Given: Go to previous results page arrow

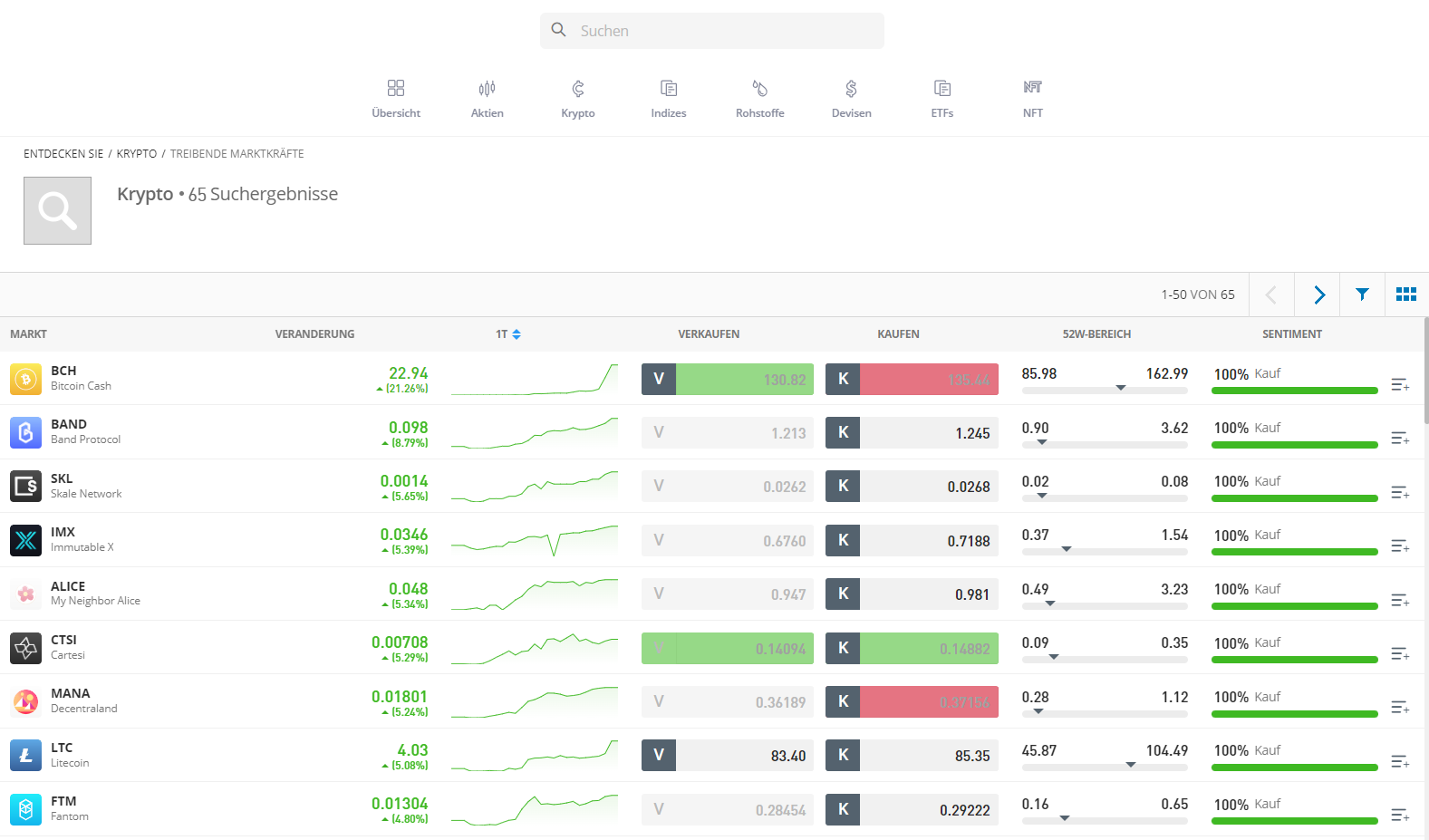Looking at the screenshot, I should tap(1271, 294).
